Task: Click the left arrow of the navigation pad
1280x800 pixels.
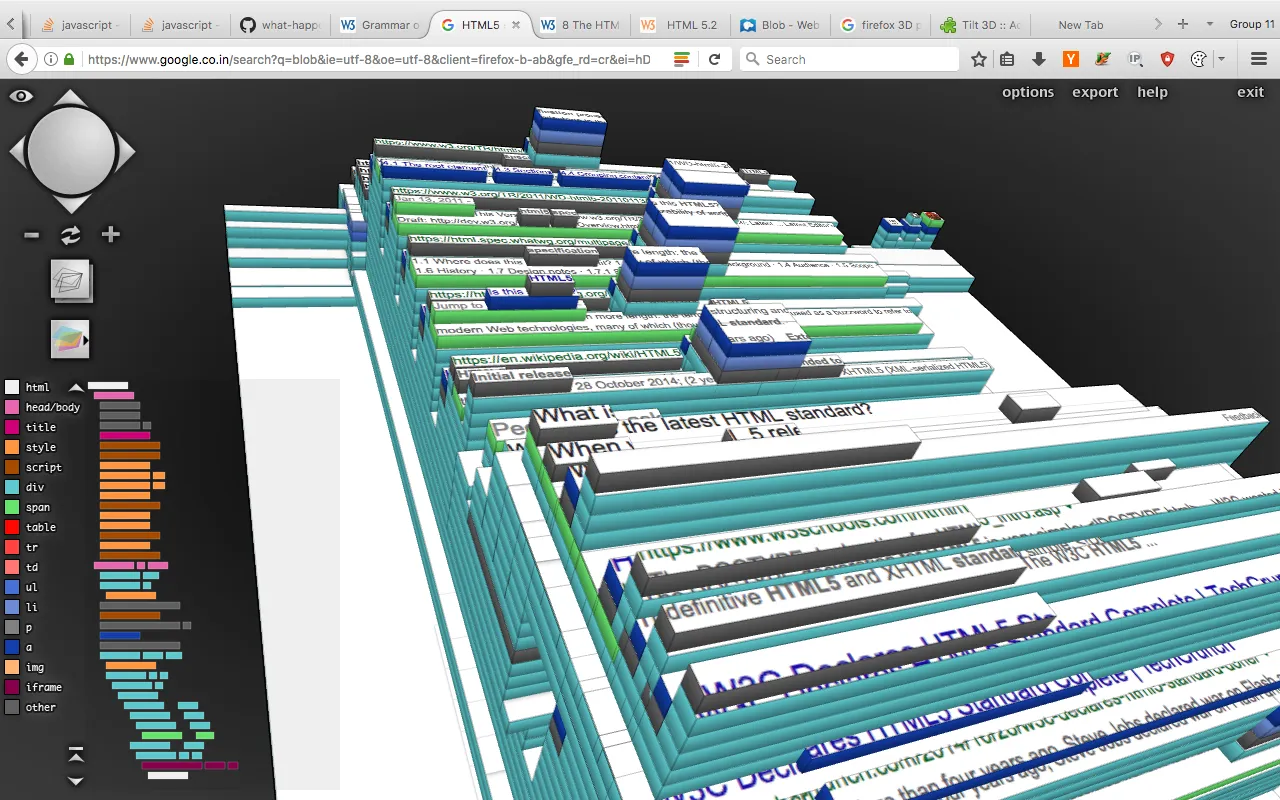Action: pos(17,152)
